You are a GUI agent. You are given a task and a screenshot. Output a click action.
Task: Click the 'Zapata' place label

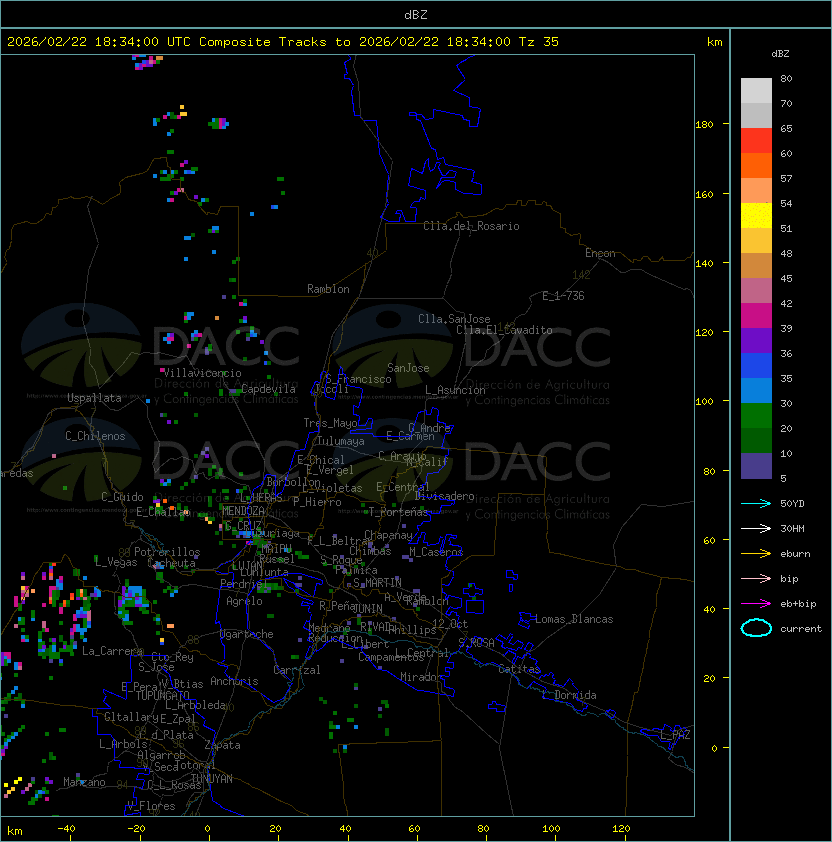pos(222,745)
